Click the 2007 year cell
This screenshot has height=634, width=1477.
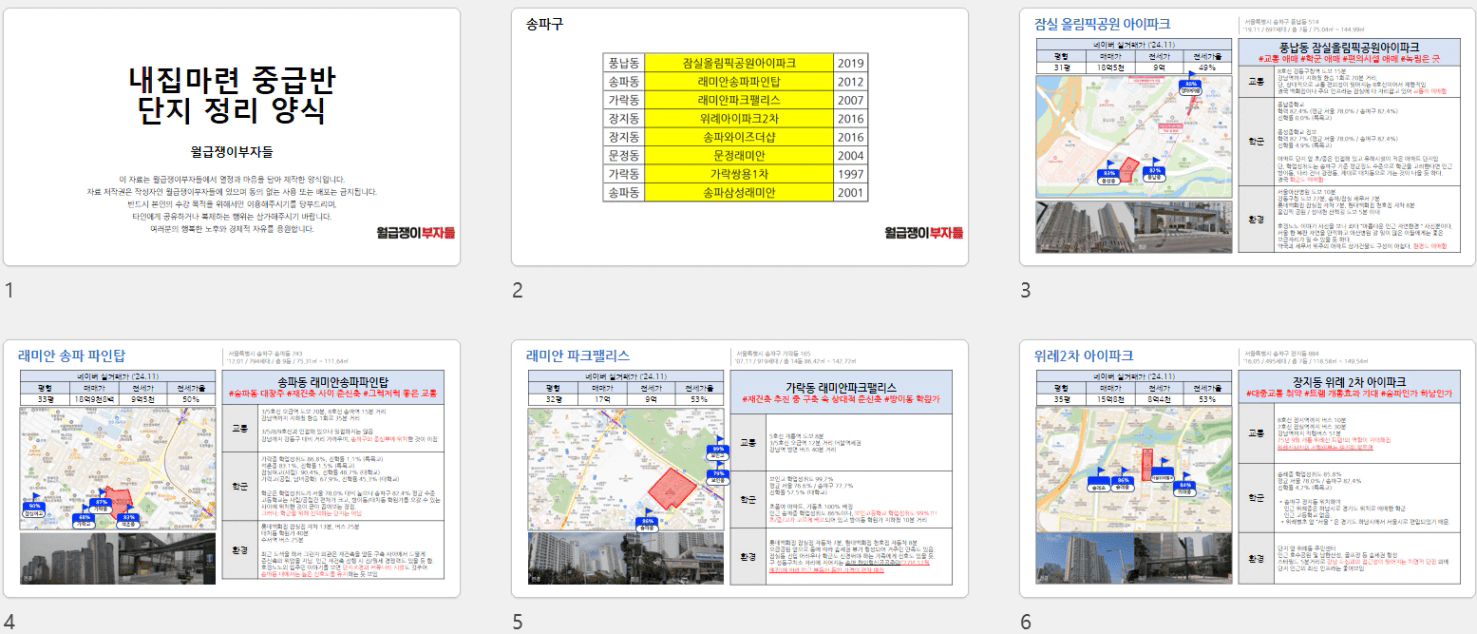pyautogui.click(x=851, y=100)
